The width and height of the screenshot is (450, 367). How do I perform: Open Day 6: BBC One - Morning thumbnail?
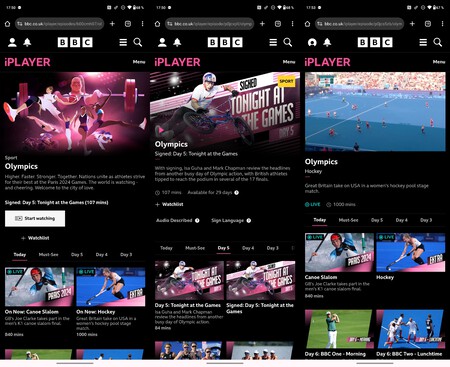click(x=338, y=329)
